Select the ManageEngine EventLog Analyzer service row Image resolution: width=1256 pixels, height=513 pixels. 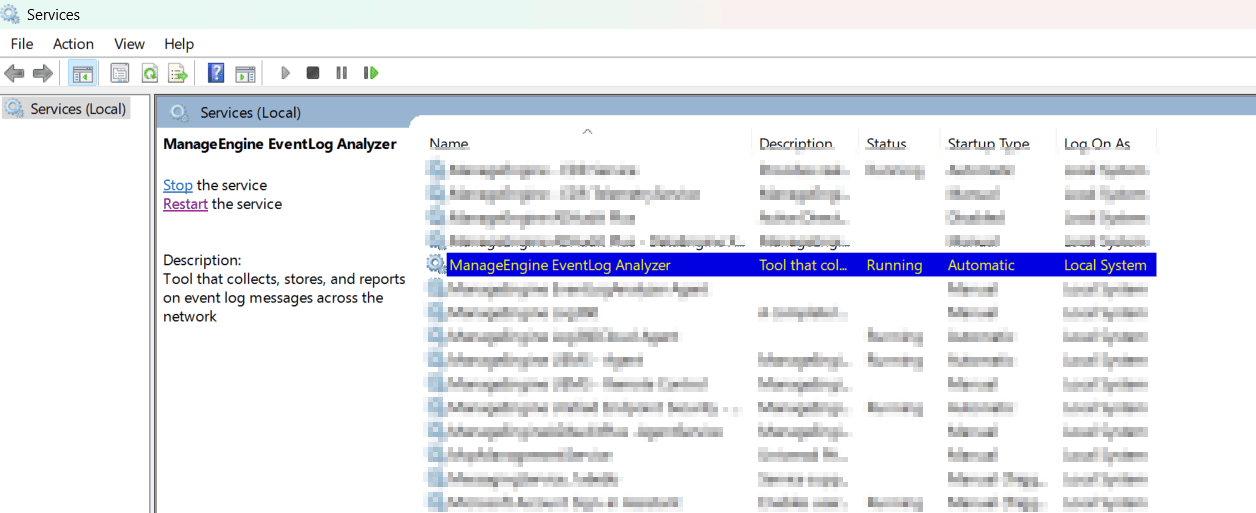(560, 265)
